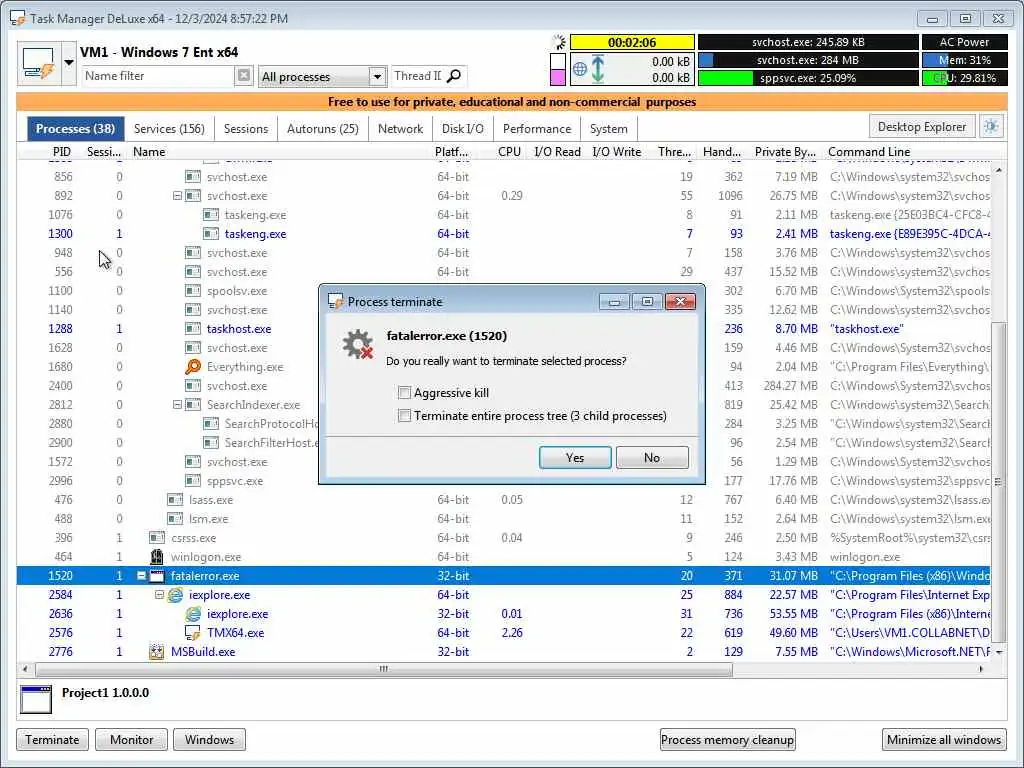1024x768 pixels.
Task: Enable the Aggressive kill checkbox
Action: click(404, 392)
